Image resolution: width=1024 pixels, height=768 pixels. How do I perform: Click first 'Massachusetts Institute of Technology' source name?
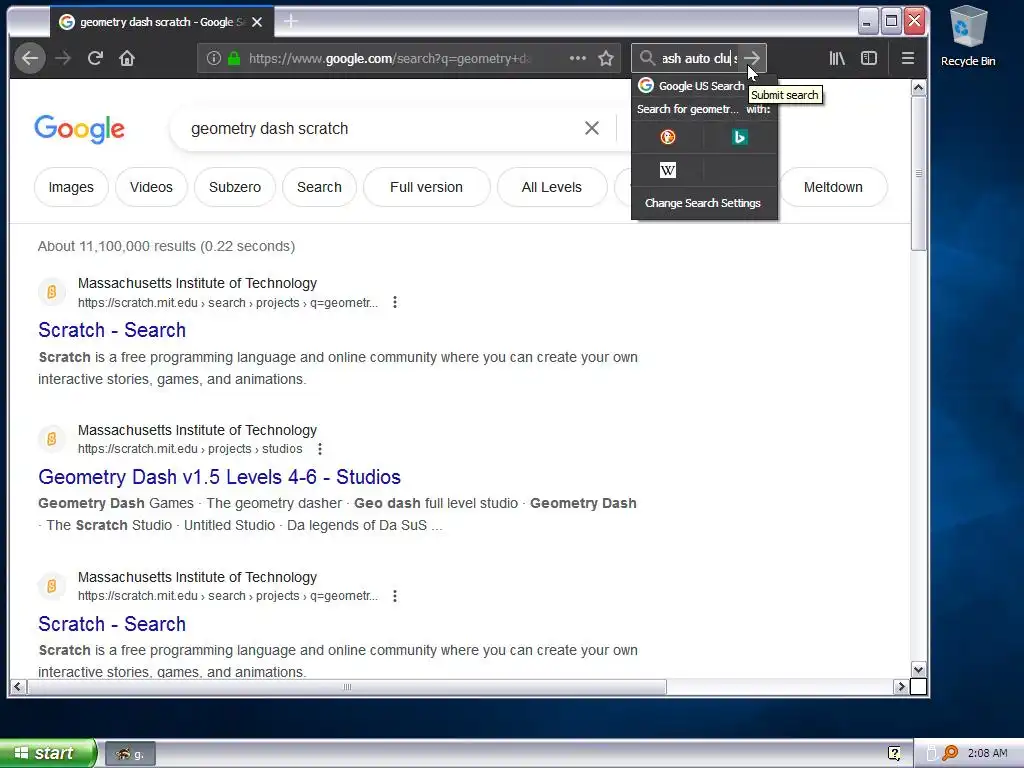(x=197, y=283)
